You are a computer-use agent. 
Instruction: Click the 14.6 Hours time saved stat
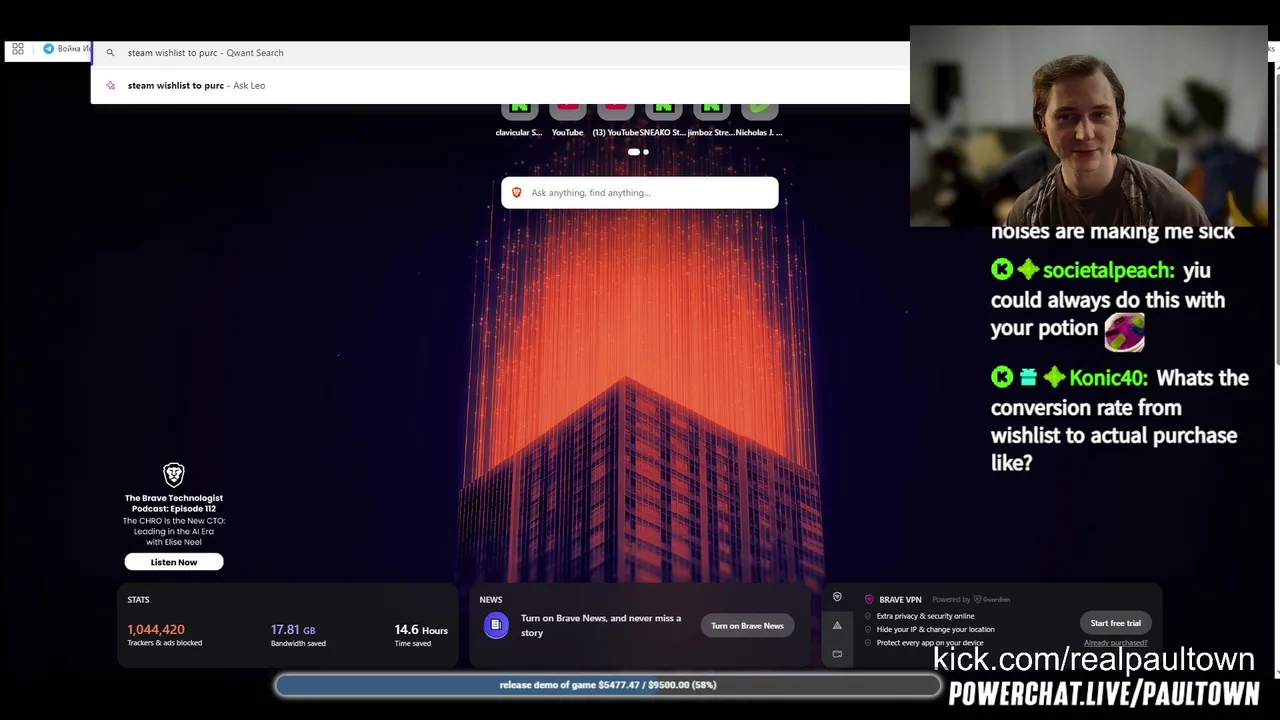(421, 635)
